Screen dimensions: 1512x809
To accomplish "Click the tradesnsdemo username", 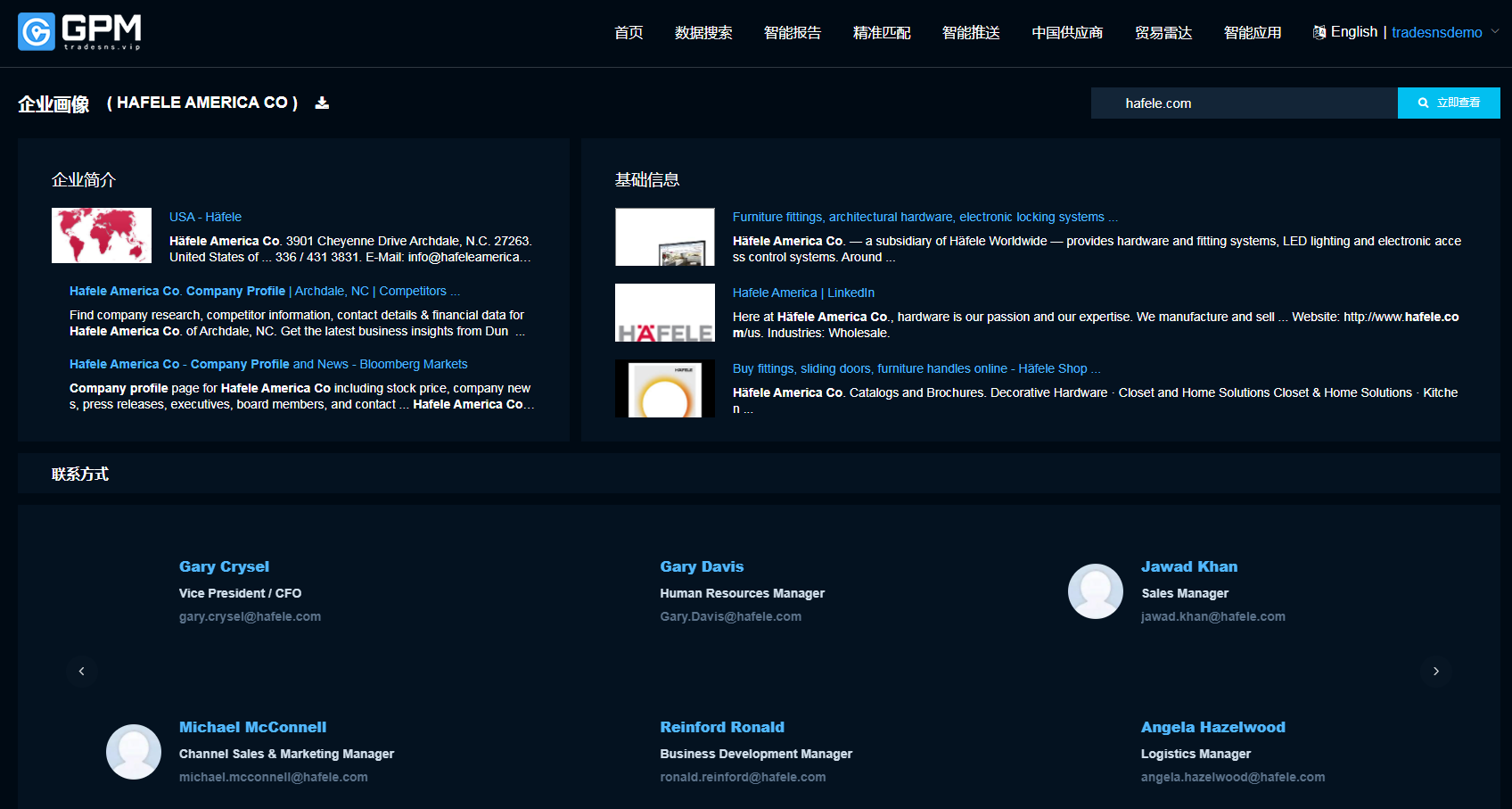I will coord(1437,32).
